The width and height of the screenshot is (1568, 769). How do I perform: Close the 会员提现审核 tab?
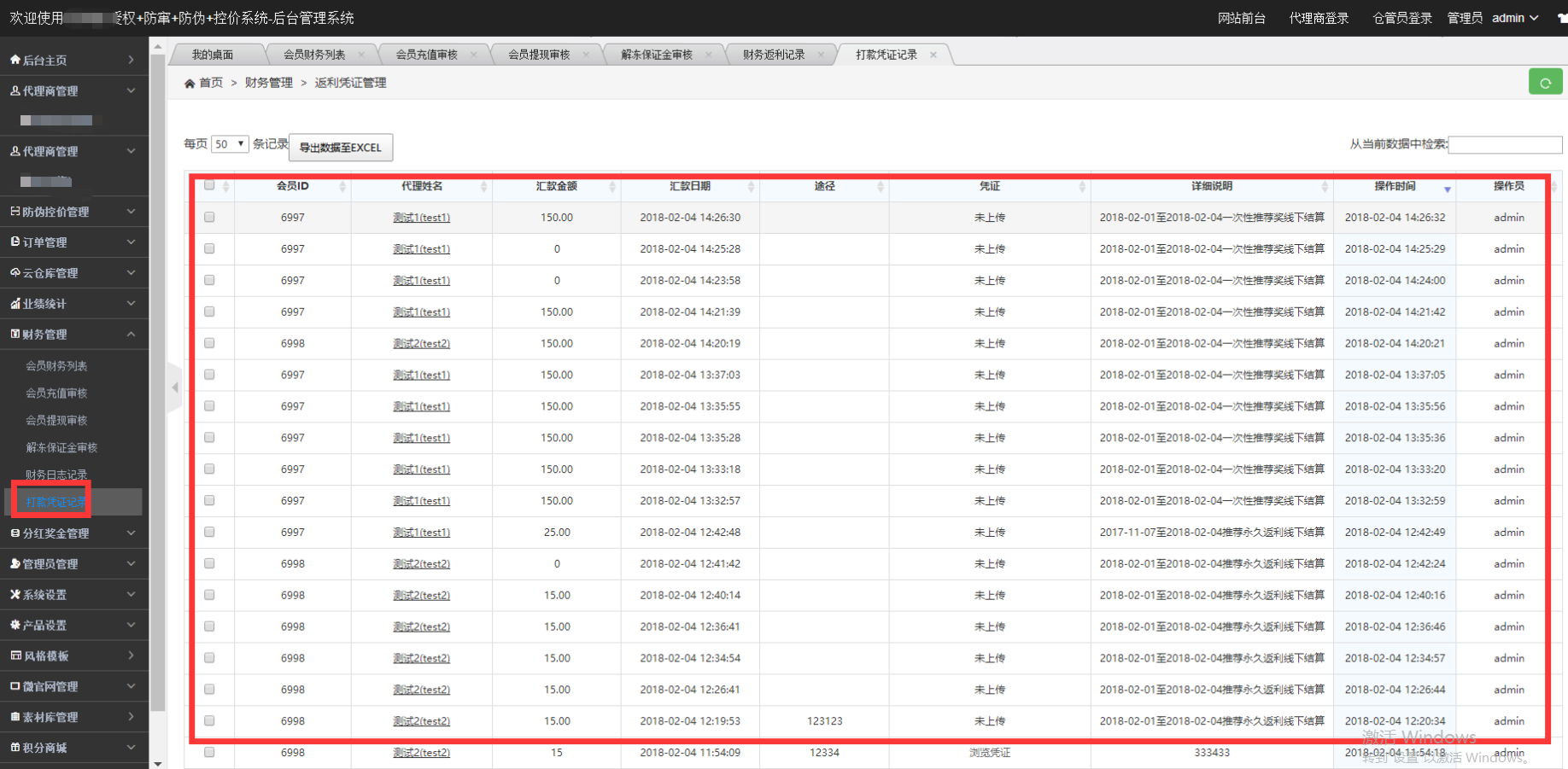click(x=586, y=55)
